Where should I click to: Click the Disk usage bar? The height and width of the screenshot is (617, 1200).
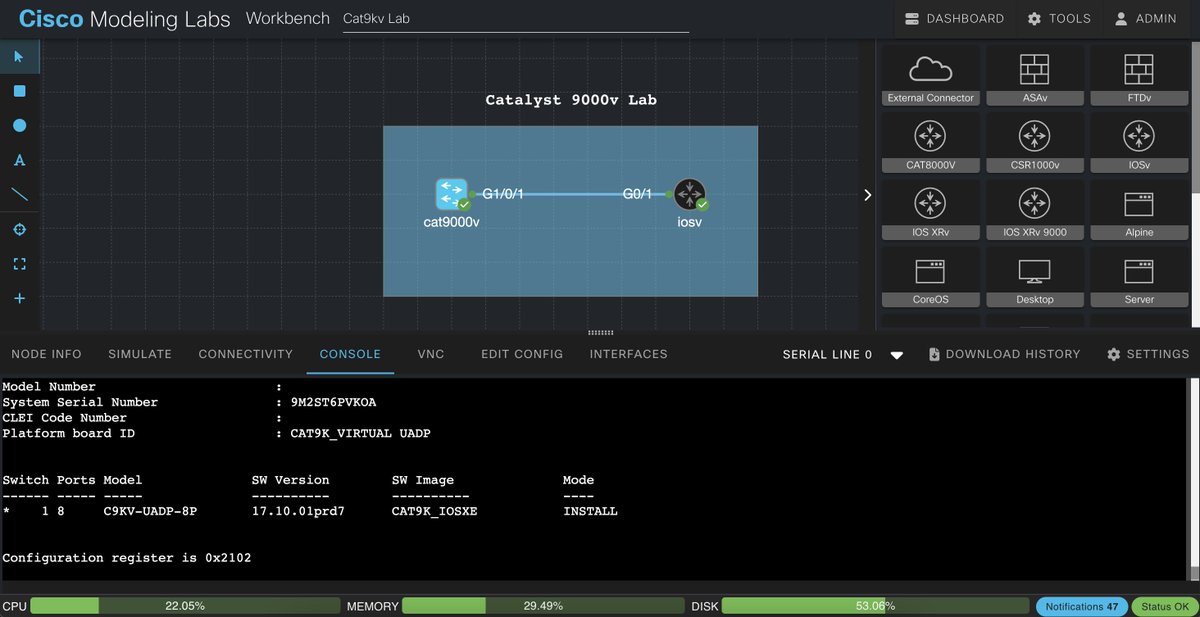click(875, 606)
